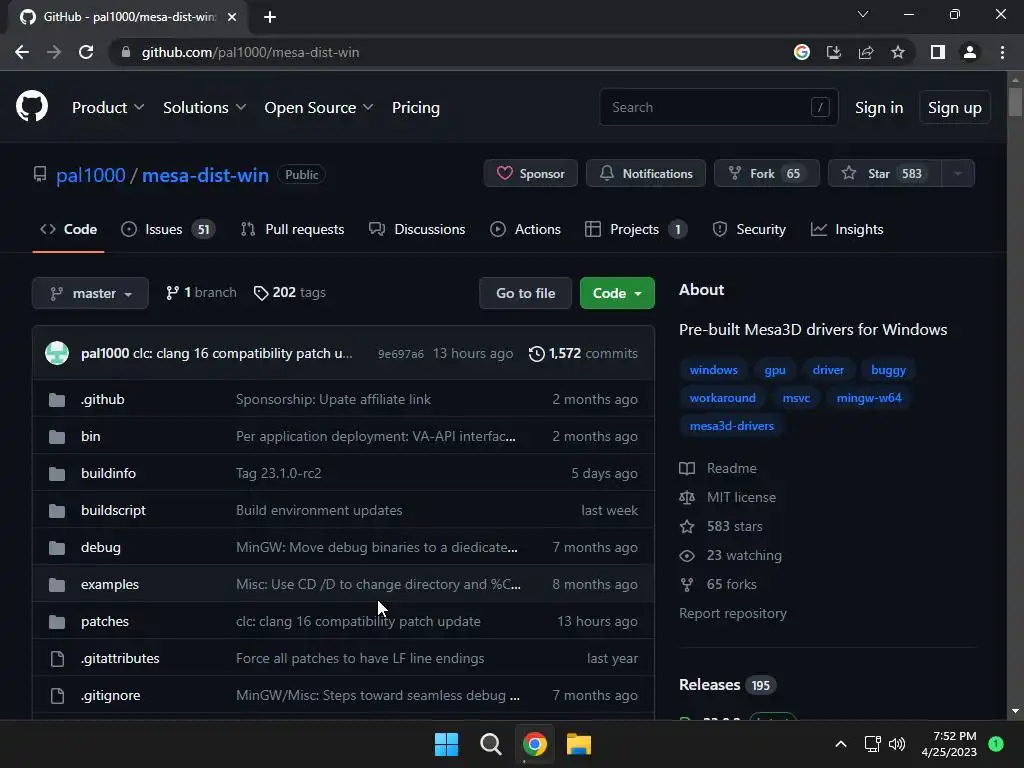Open the master branch dropdown
The image size is (1024, 768).
tap(90, 293)
